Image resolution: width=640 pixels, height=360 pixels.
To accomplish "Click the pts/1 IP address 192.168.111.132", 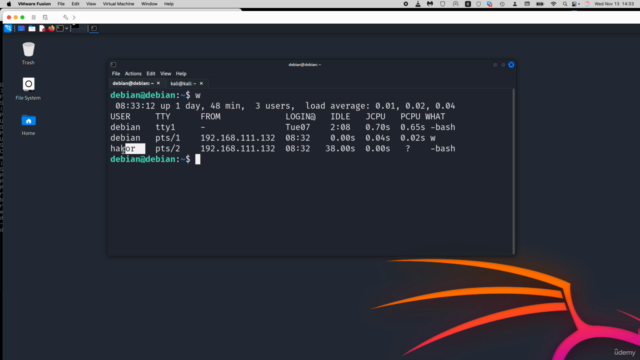I will [238, 138].
